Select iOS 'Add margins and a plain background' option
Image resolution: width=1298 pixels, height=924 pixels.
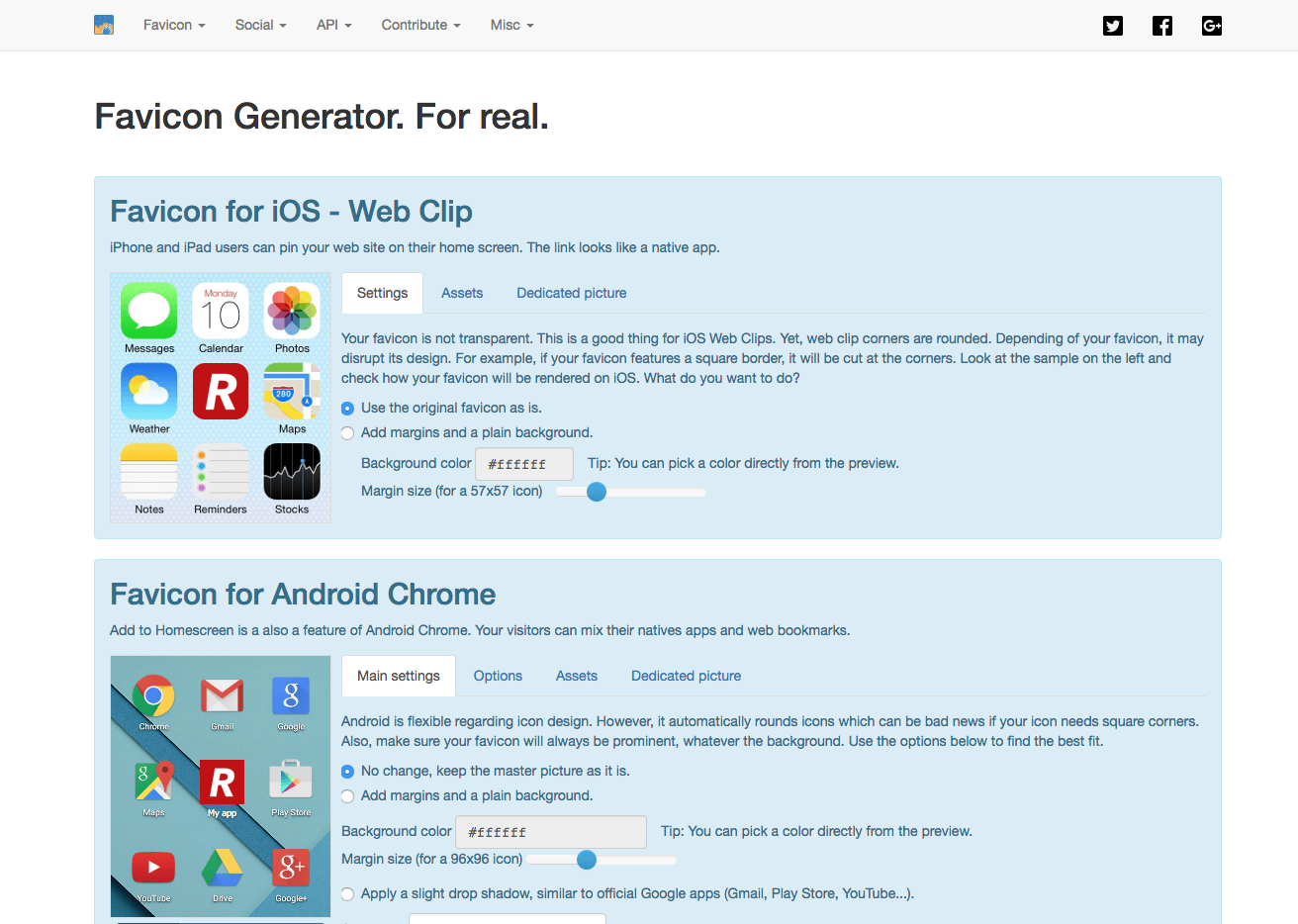(x=347, y=432)
